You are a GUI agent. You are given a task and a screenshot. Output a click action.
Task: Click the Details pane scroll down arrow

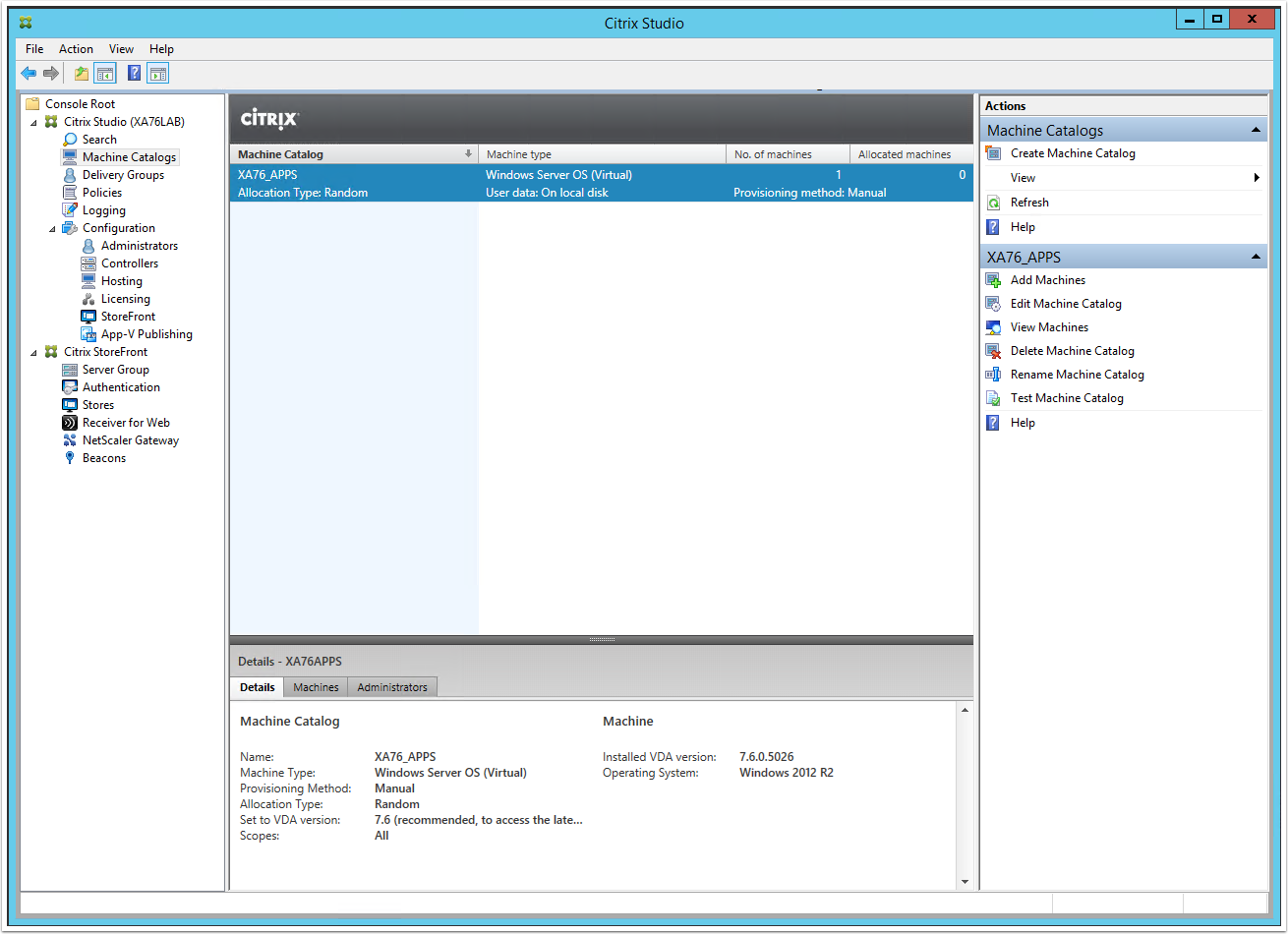[965, 882]
